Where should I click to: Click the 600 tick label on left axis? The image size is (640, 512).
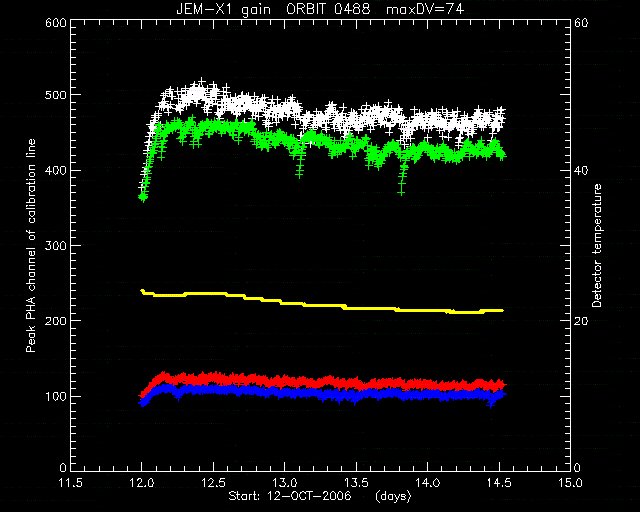click(x=56, y=23)
